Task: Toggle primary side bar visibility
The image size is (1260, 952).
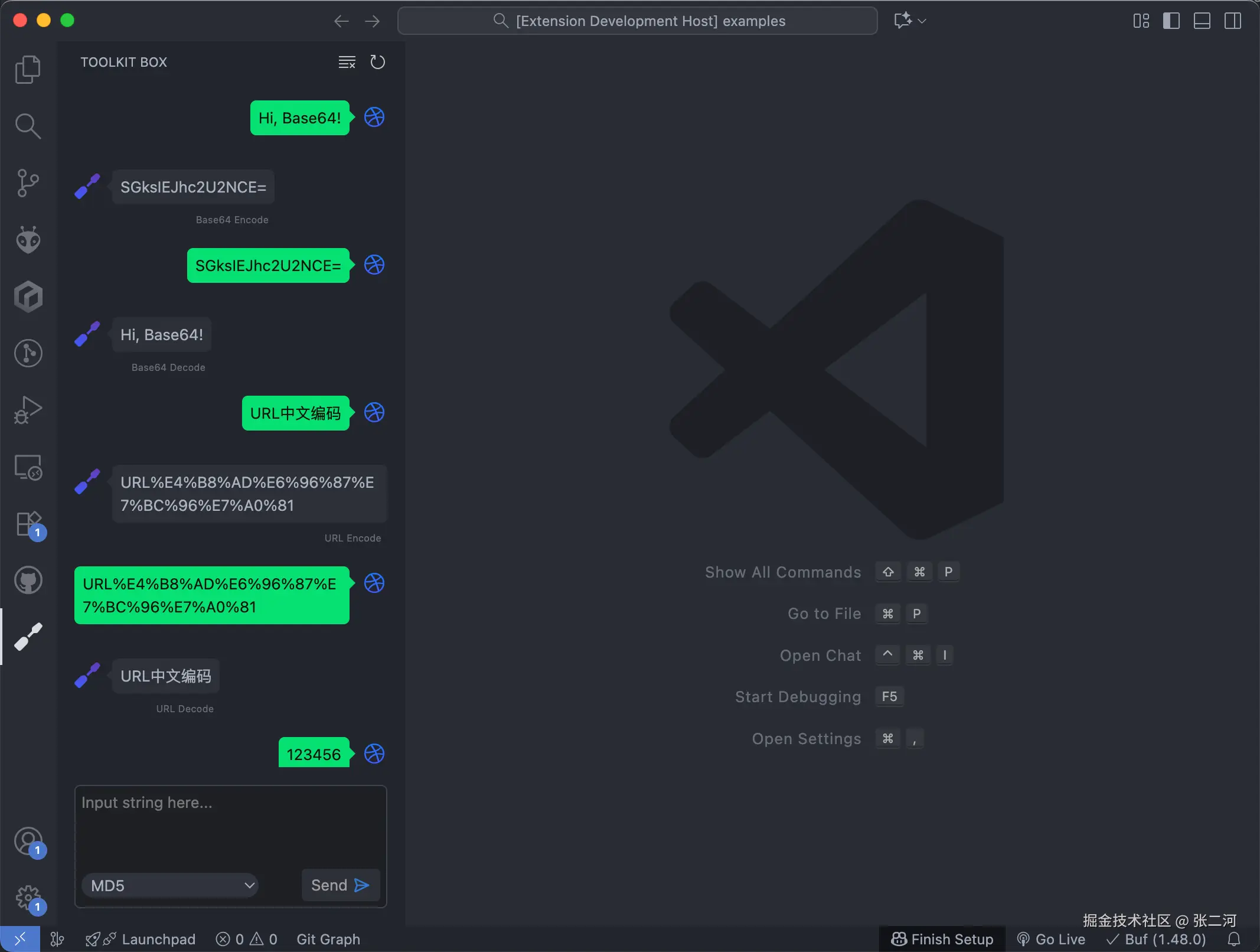Action: [x=1171, y=21]
